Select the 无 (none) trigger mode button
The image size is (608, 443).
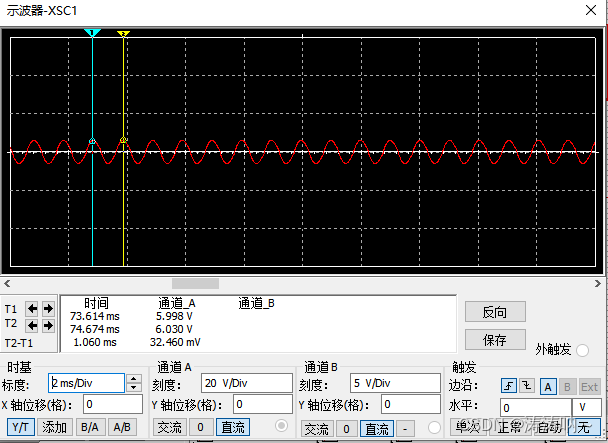click(585, 427)
